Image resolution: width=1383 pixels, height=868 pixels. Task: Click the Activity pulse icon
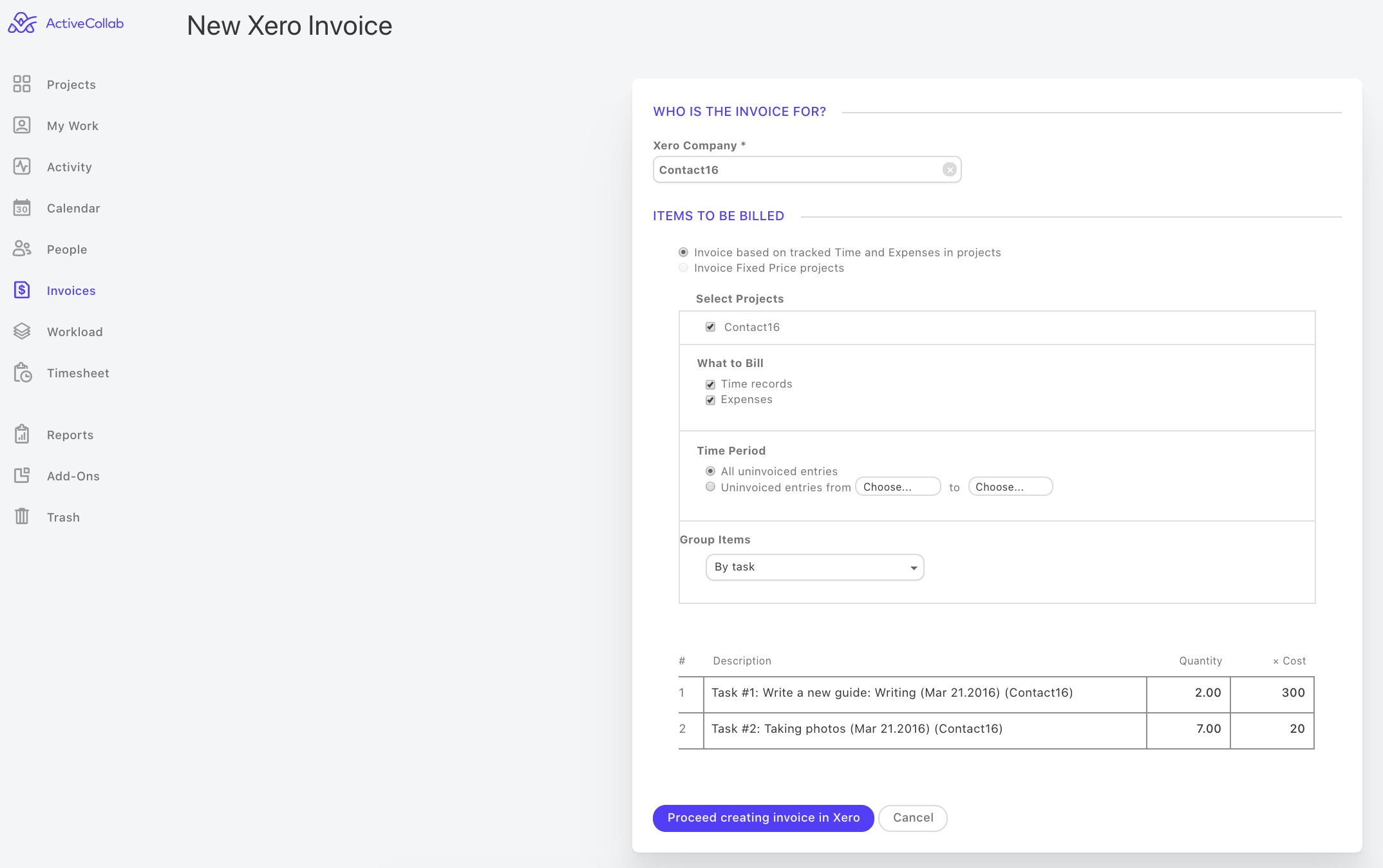pyautogui.click(x=22, y=166)
